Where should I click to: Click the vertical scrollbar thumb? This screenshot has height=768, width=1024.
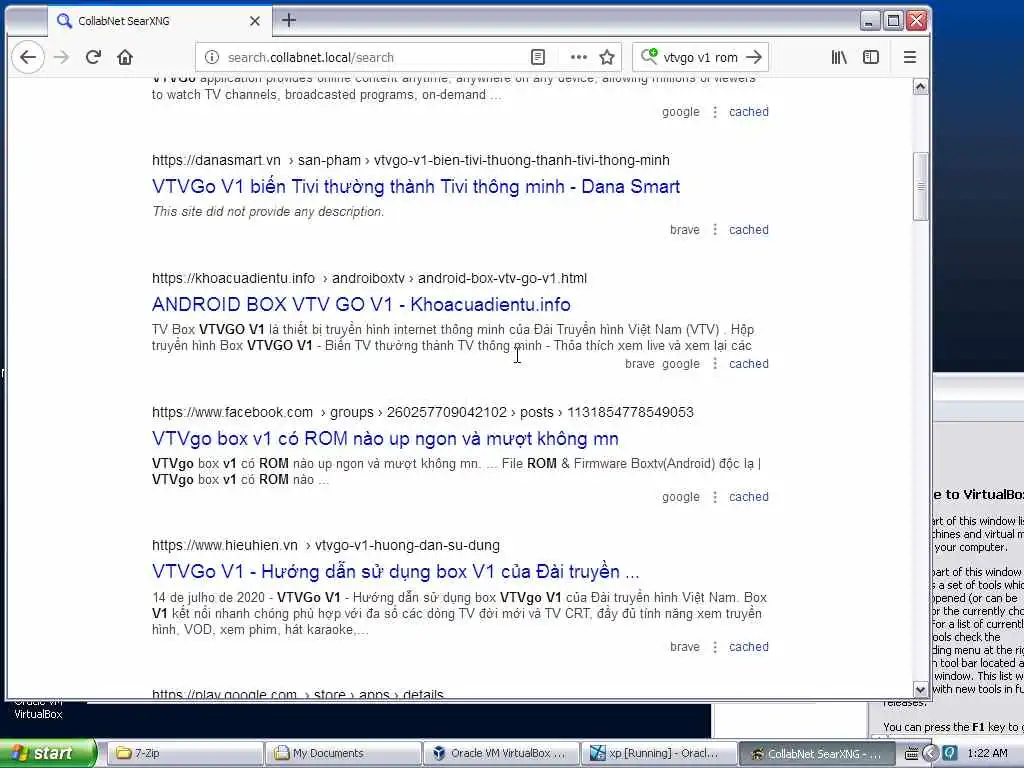(921, 187)
